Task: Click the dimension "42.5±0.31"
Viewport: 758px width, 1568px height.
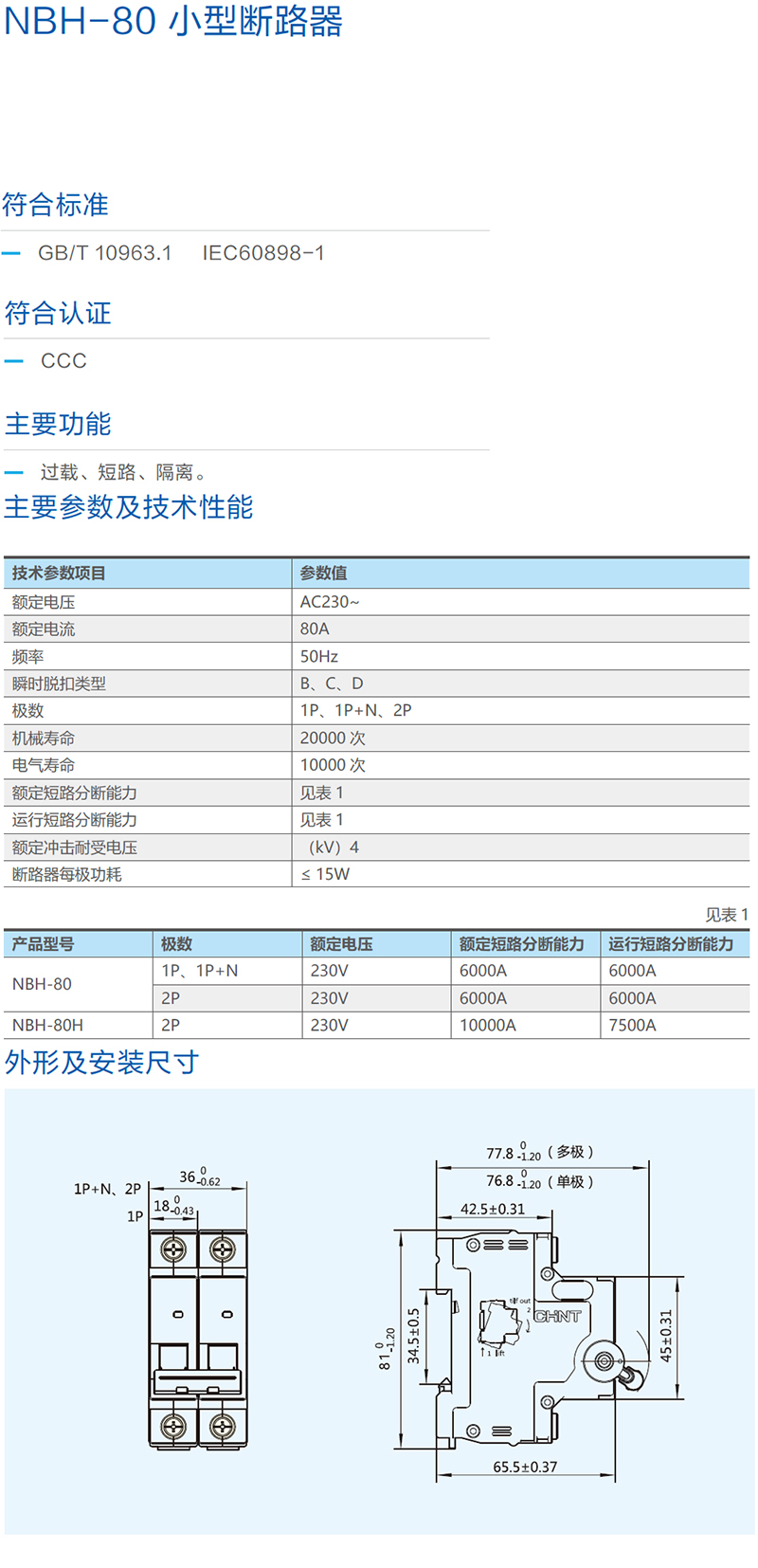Action: click(x=493, y=1209)
